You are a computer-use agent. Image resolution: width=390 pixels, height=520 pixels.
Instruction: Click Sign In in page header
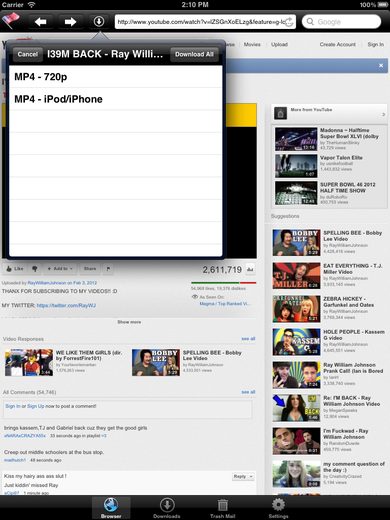click(375, 44)
